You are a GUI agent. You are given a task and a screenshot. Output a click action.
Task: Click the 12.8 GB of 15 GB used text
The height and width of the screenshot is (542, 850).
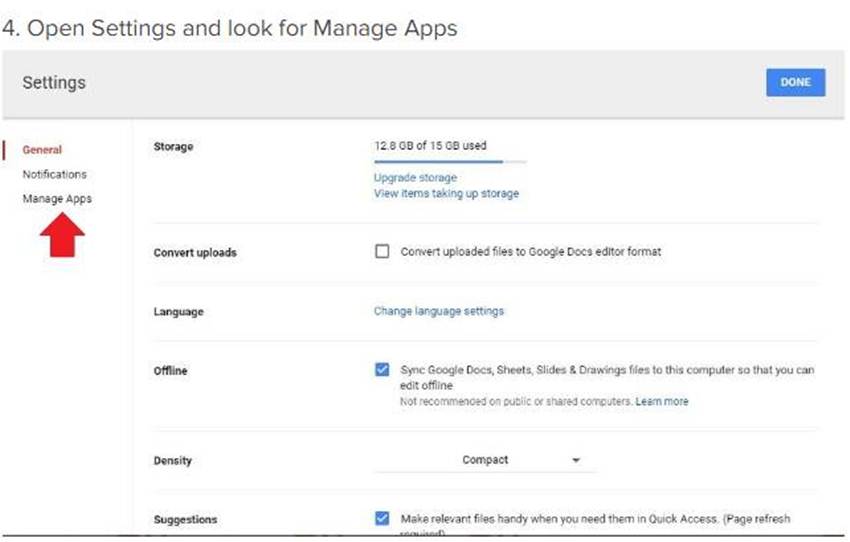click(430, 146)
